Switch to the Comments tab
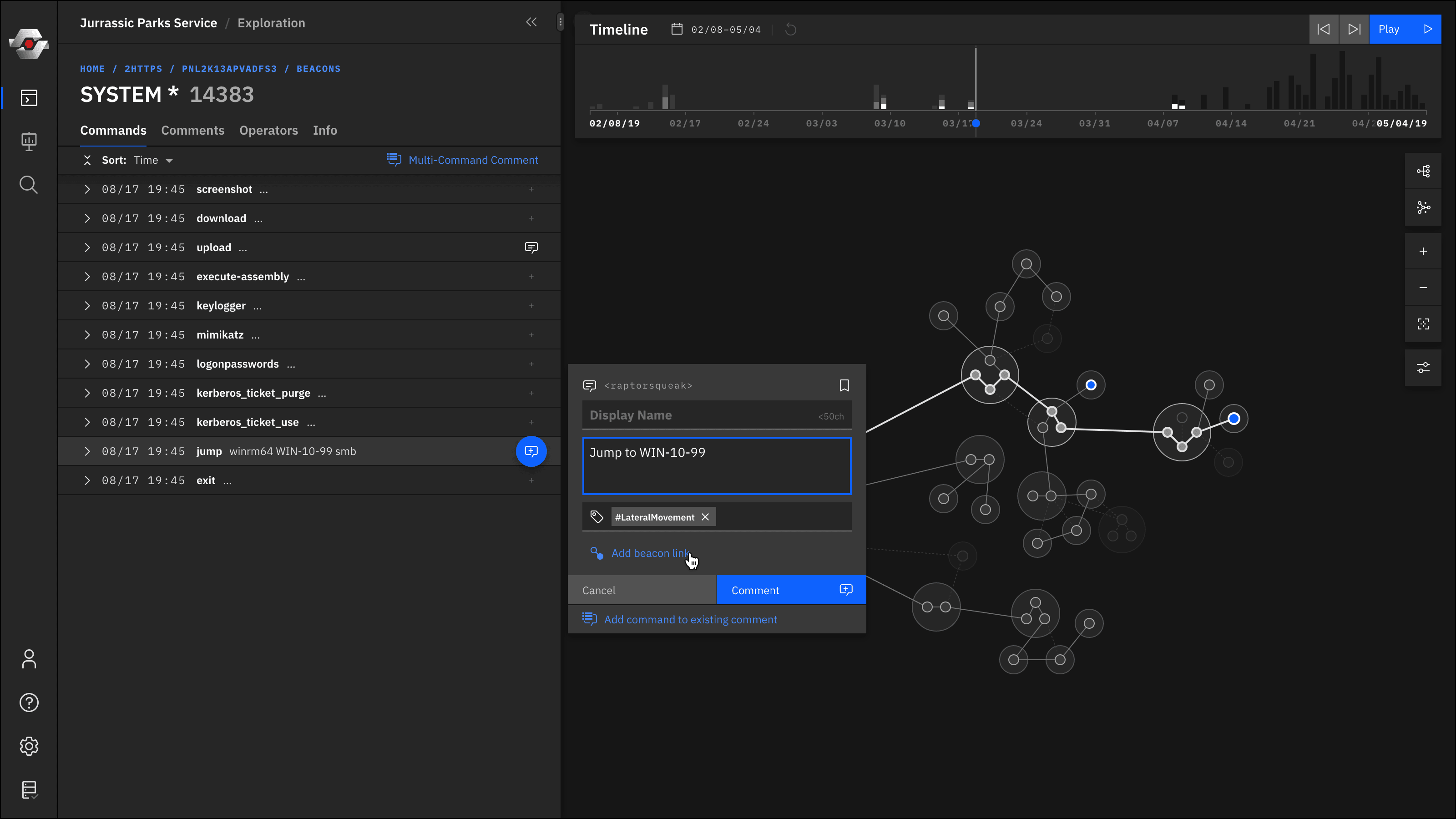This screenshot has width=1456, height=819. tap(193, 129)
